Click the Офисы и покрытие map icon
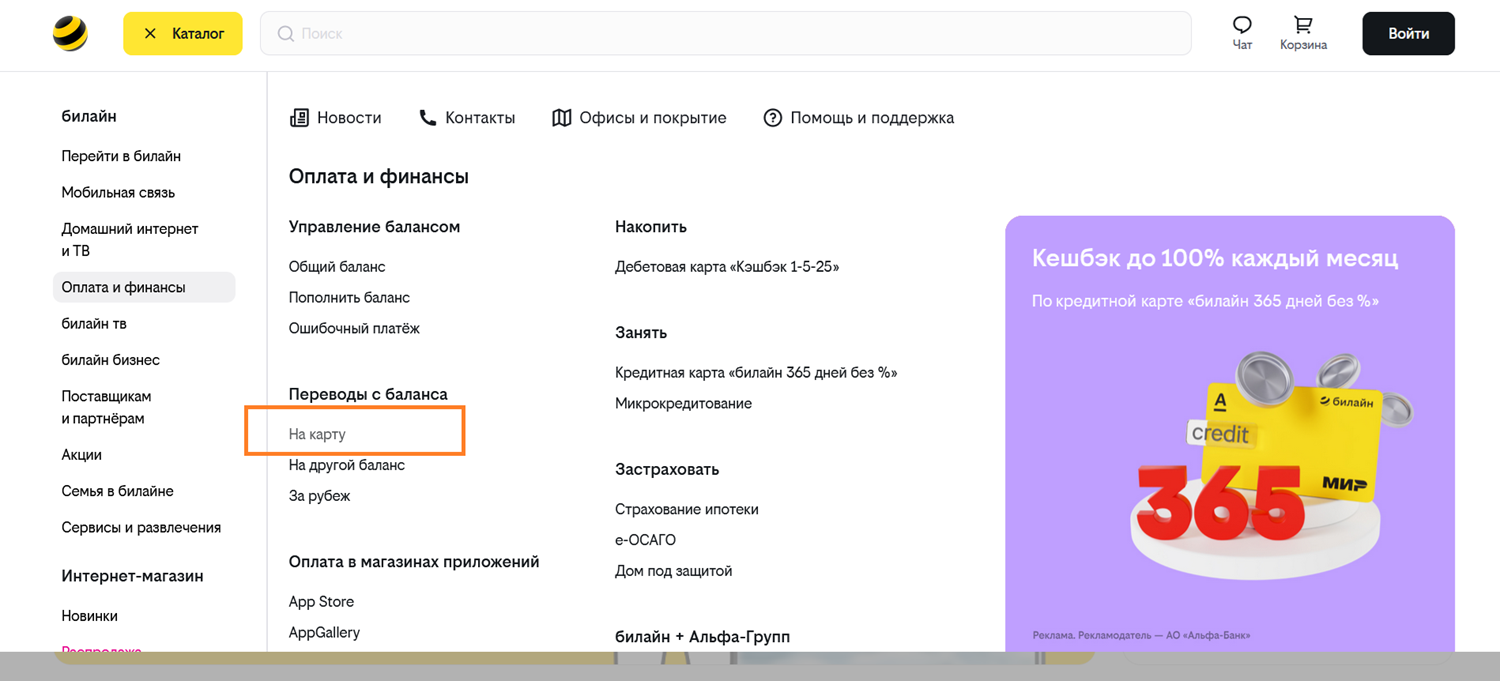Image resolution: width=1500 pixels, height=681 pixels. (562, 118)
